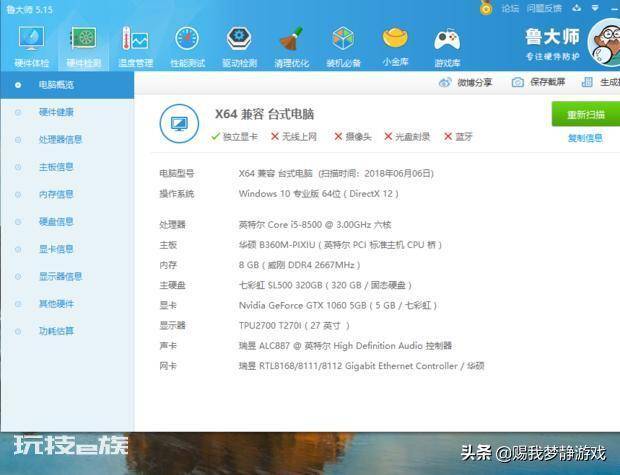Click the 七彩虹 SL500 320GB disk value

(325, 285)
